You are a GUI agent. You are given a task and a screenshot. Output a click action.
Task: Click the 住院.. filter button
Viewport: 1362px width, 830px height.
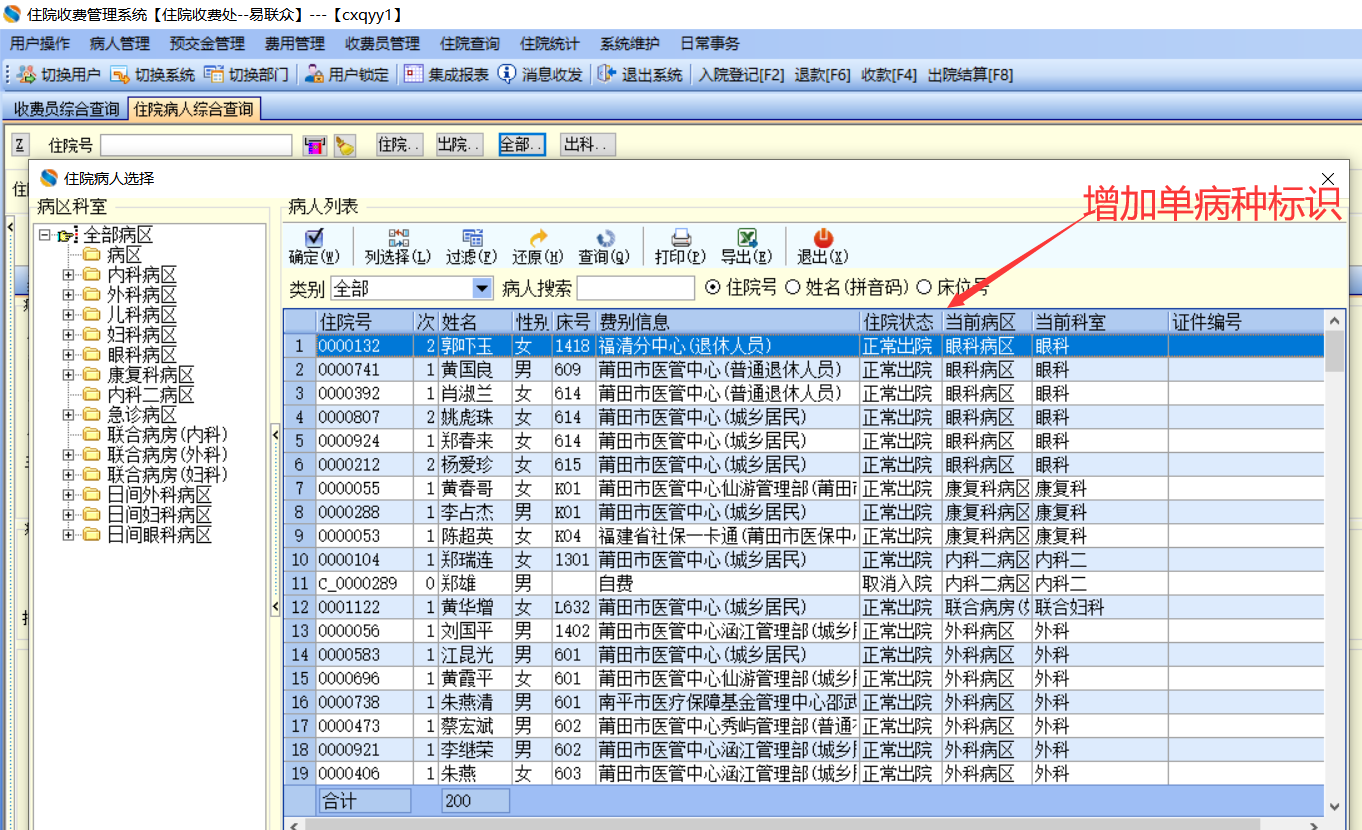coord(399,145)
